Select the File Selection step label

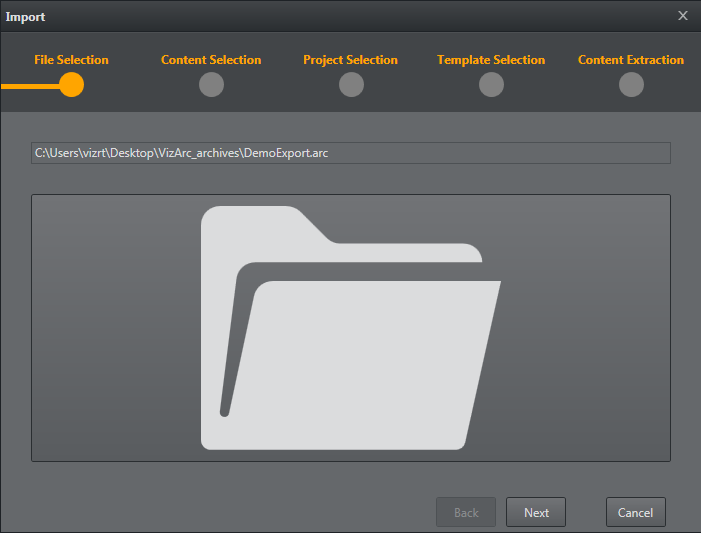71,60
